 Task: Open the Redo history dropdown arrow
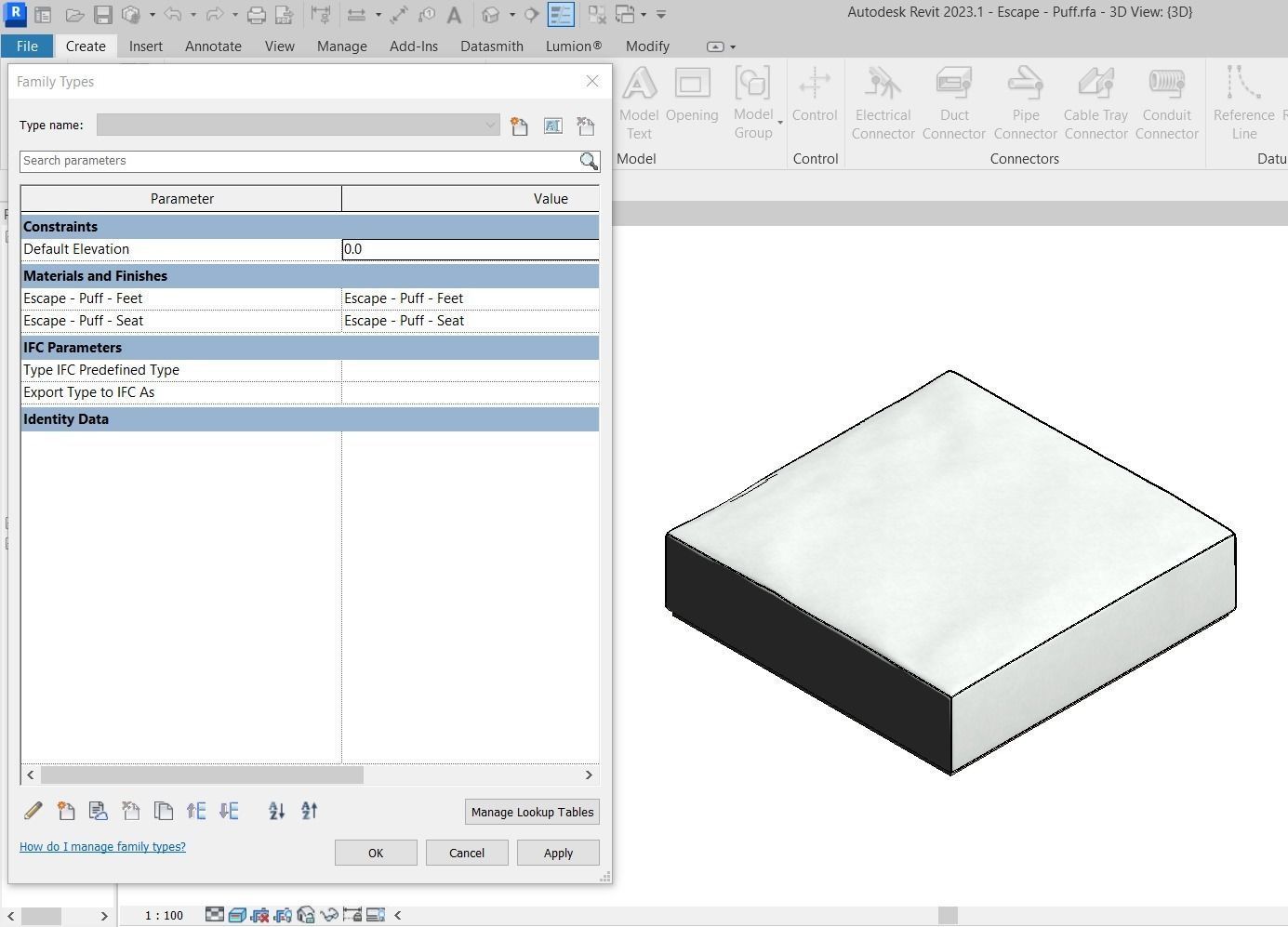pyautogui.click(x=234, y=15)
